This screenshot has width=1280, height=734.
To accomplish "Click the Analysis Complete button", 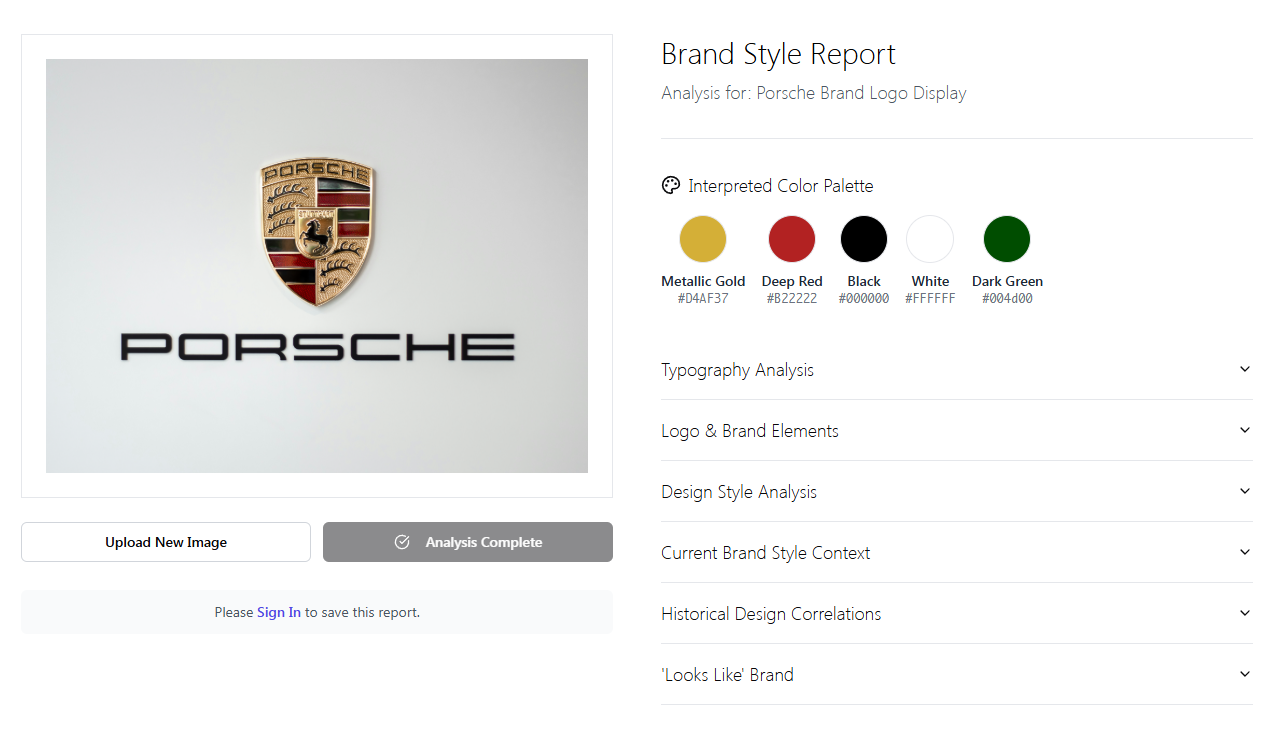I will tap(468, 542).
